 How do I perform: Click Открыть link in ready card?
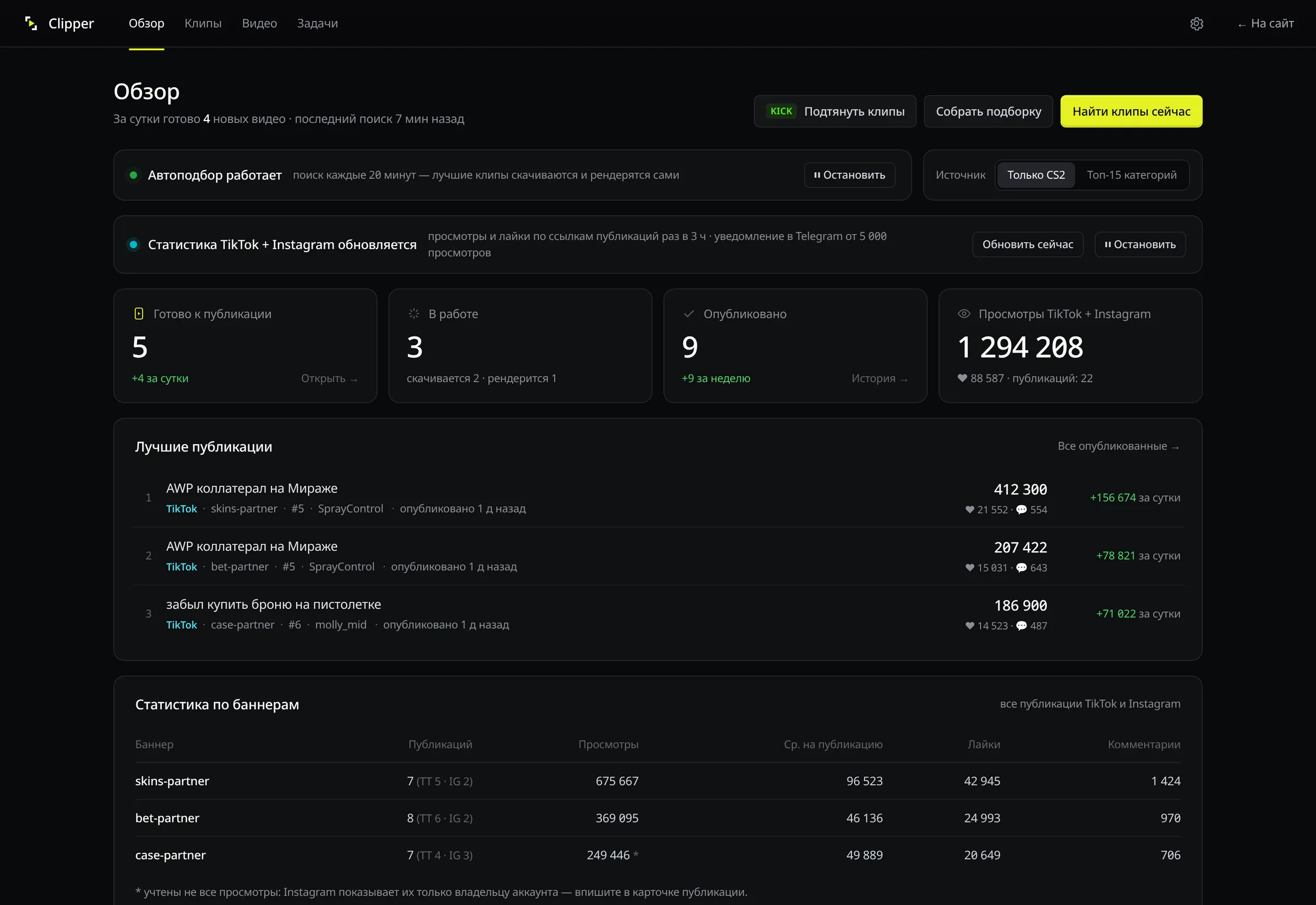tap(330, 378)
